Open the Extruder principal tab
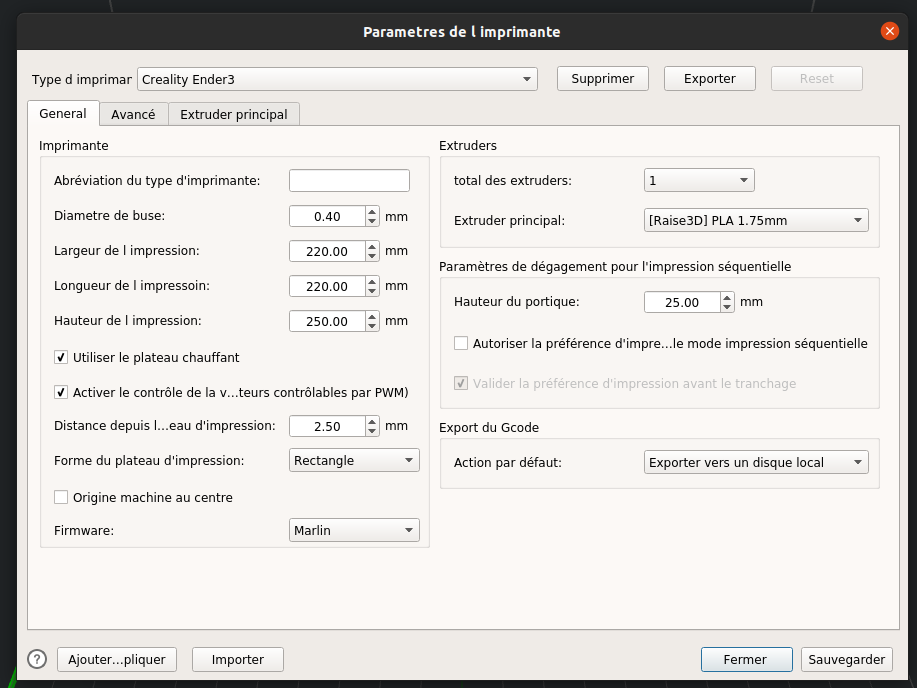Viewport: 917px width, 688px height. pyautogui.click(x=234, y=114)
